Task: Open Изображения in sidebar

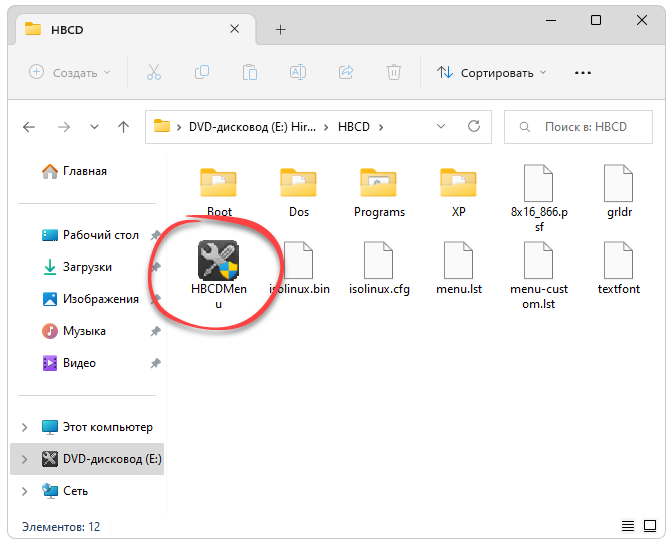Action: [x=91, y=299]
